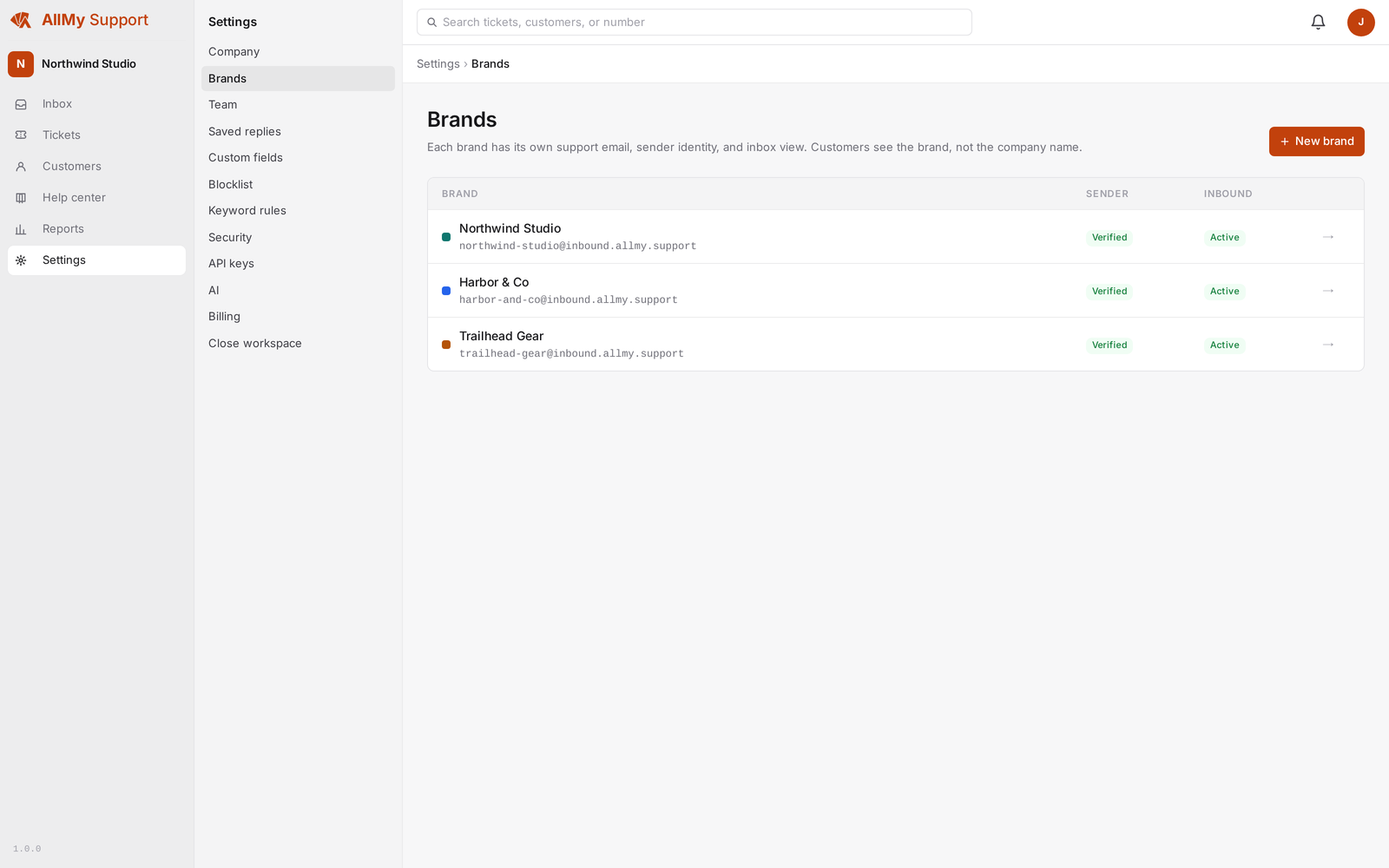Select the Brands settings item
The height and width of the screenshot is (868, 1389).
tap(298, 79)
